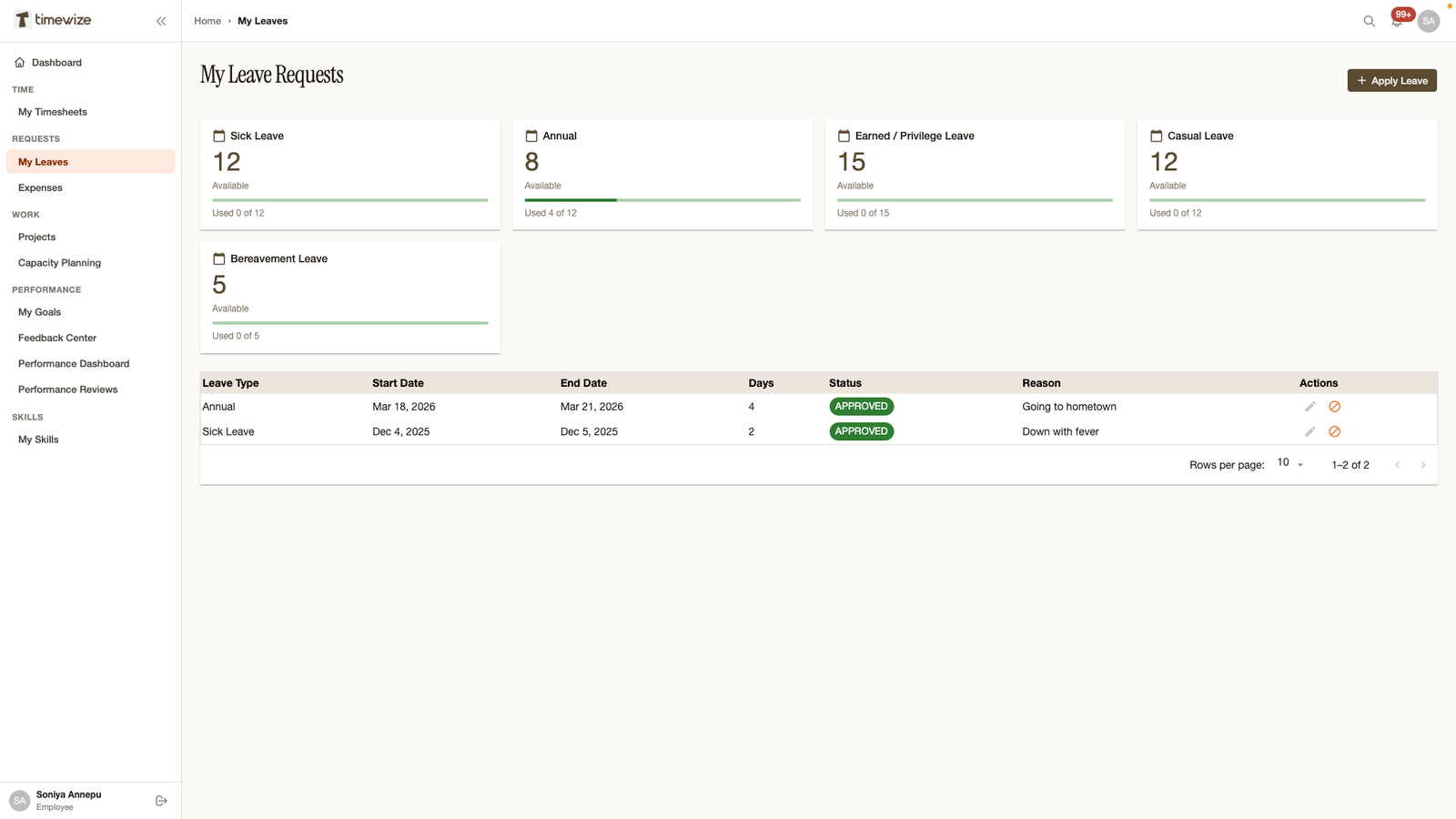Open notifications bell with 99+ badge
The width and height of the screenshot is (1456, 819).
pos(1398,20)
